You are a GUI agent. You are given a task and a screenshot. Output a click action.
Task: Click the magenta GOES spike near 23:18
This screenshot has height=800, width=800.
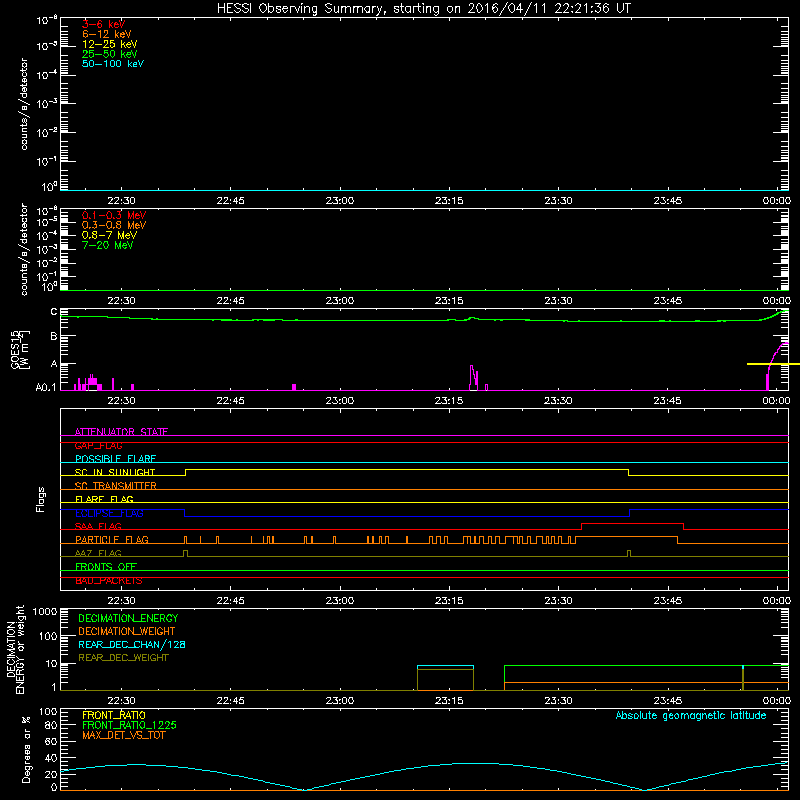[473, 378]
